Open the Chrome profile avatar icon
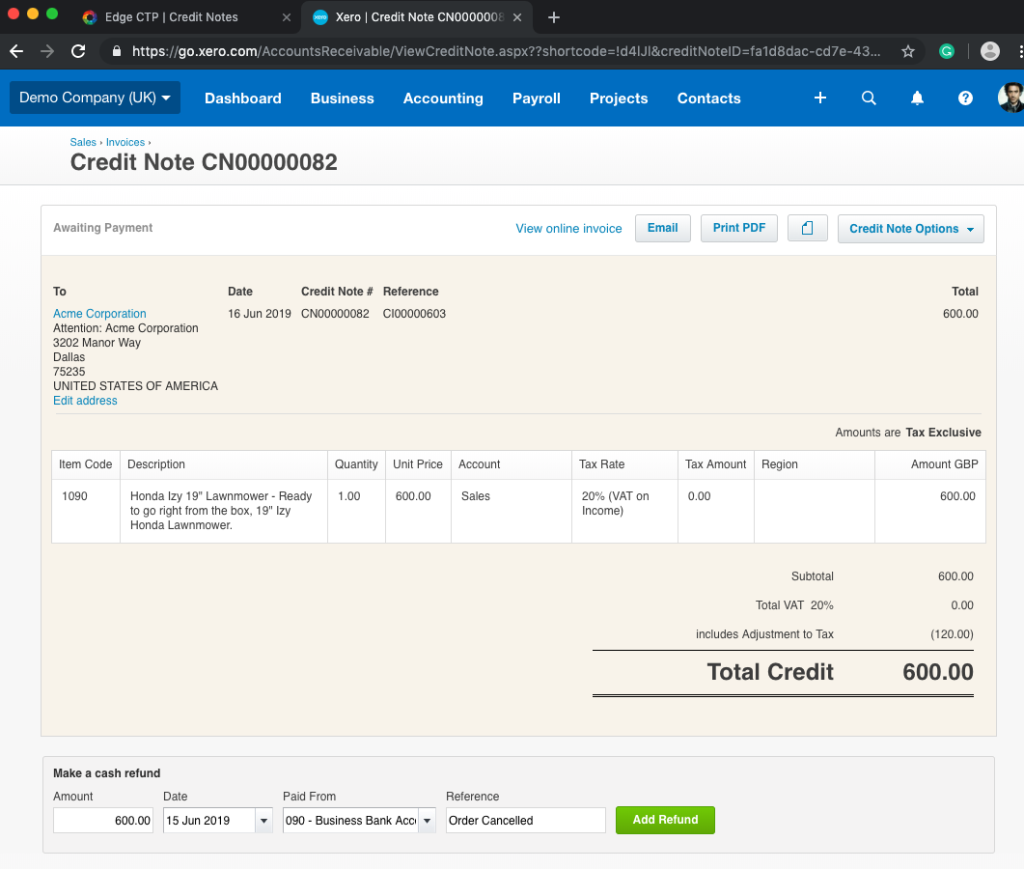1024x869 pixels. tap(990, 52)
